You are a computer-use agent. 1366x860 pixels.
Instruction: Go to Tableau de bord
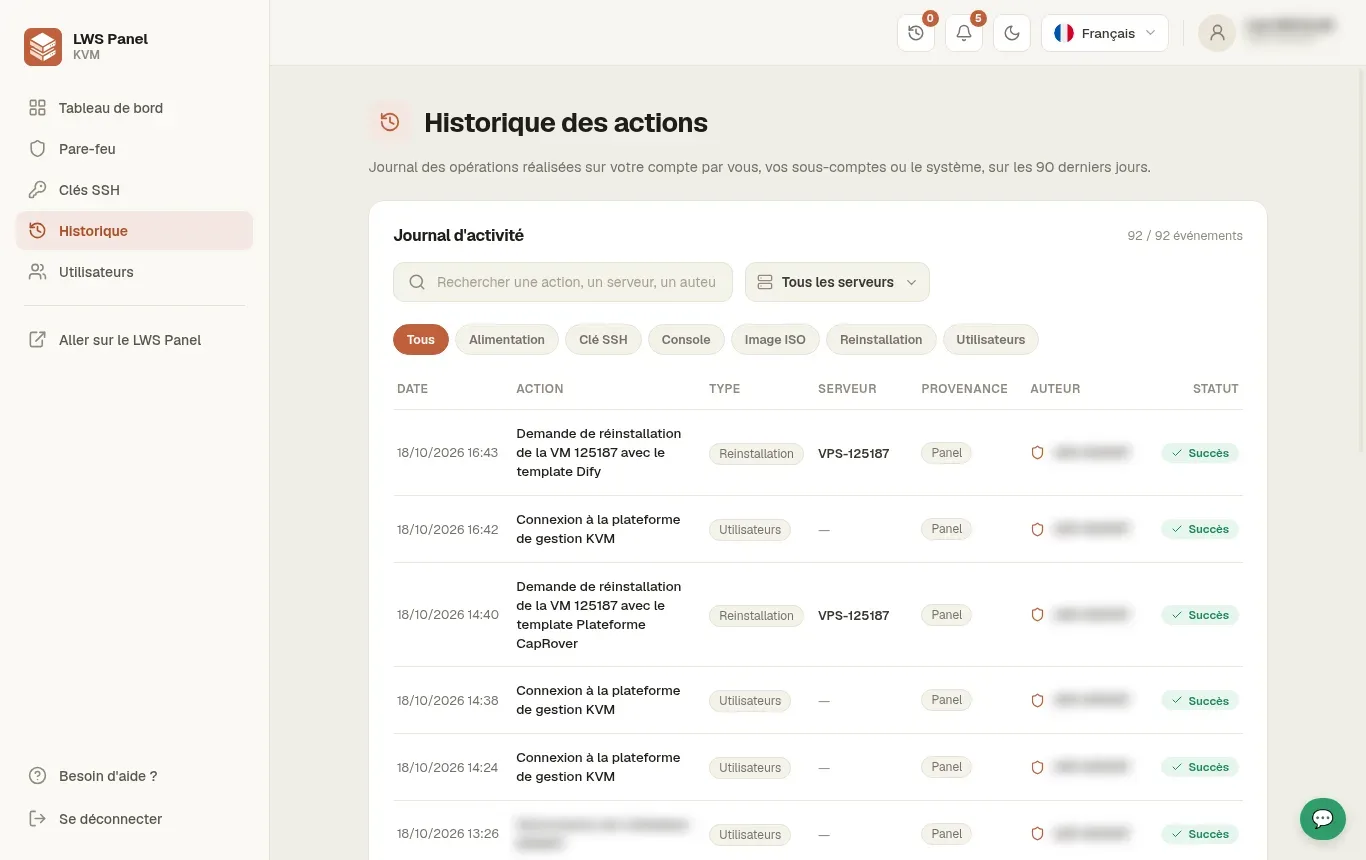[x=134, y=108]
